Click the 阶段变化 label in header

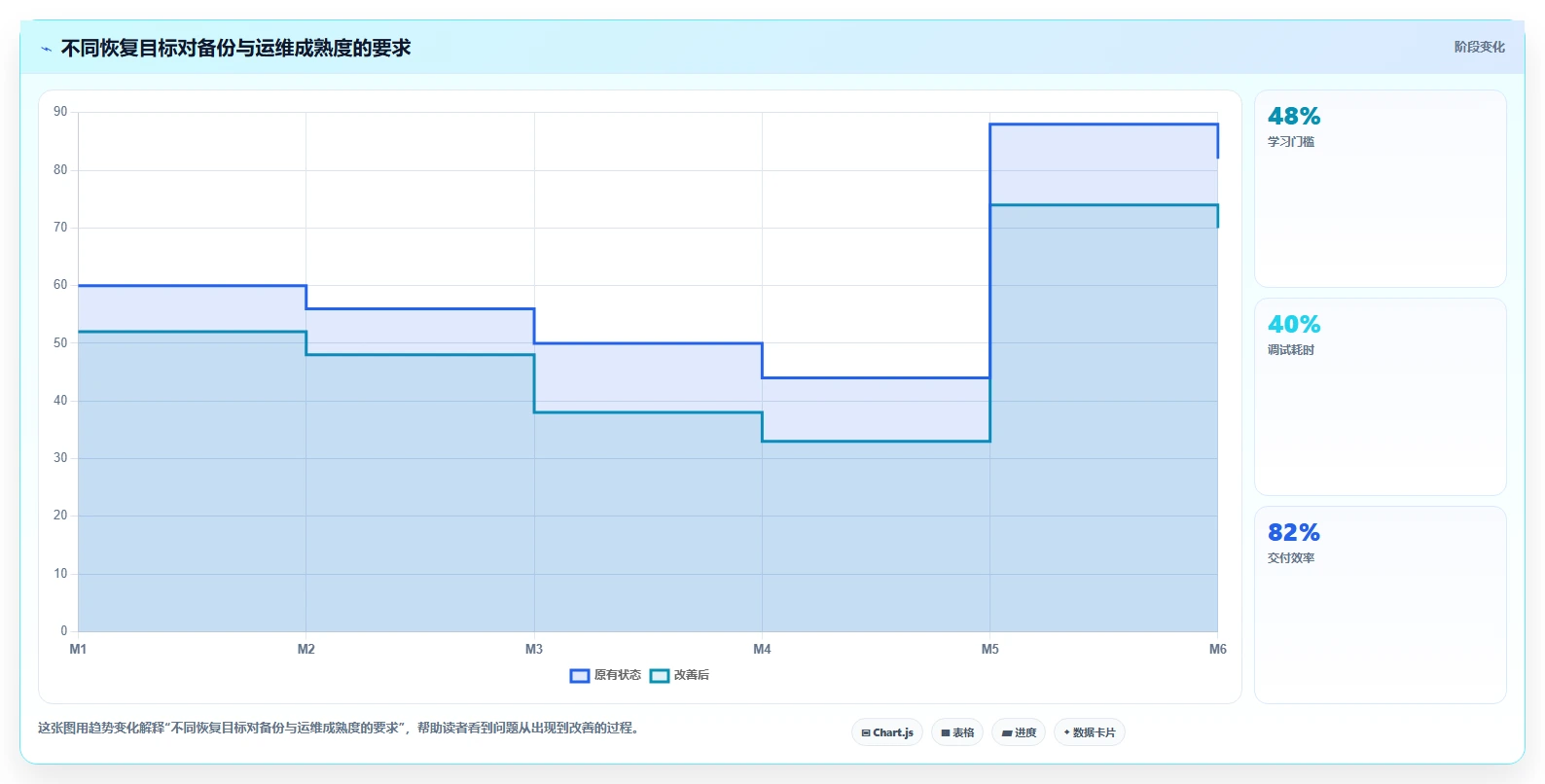tap(1479, 47)
